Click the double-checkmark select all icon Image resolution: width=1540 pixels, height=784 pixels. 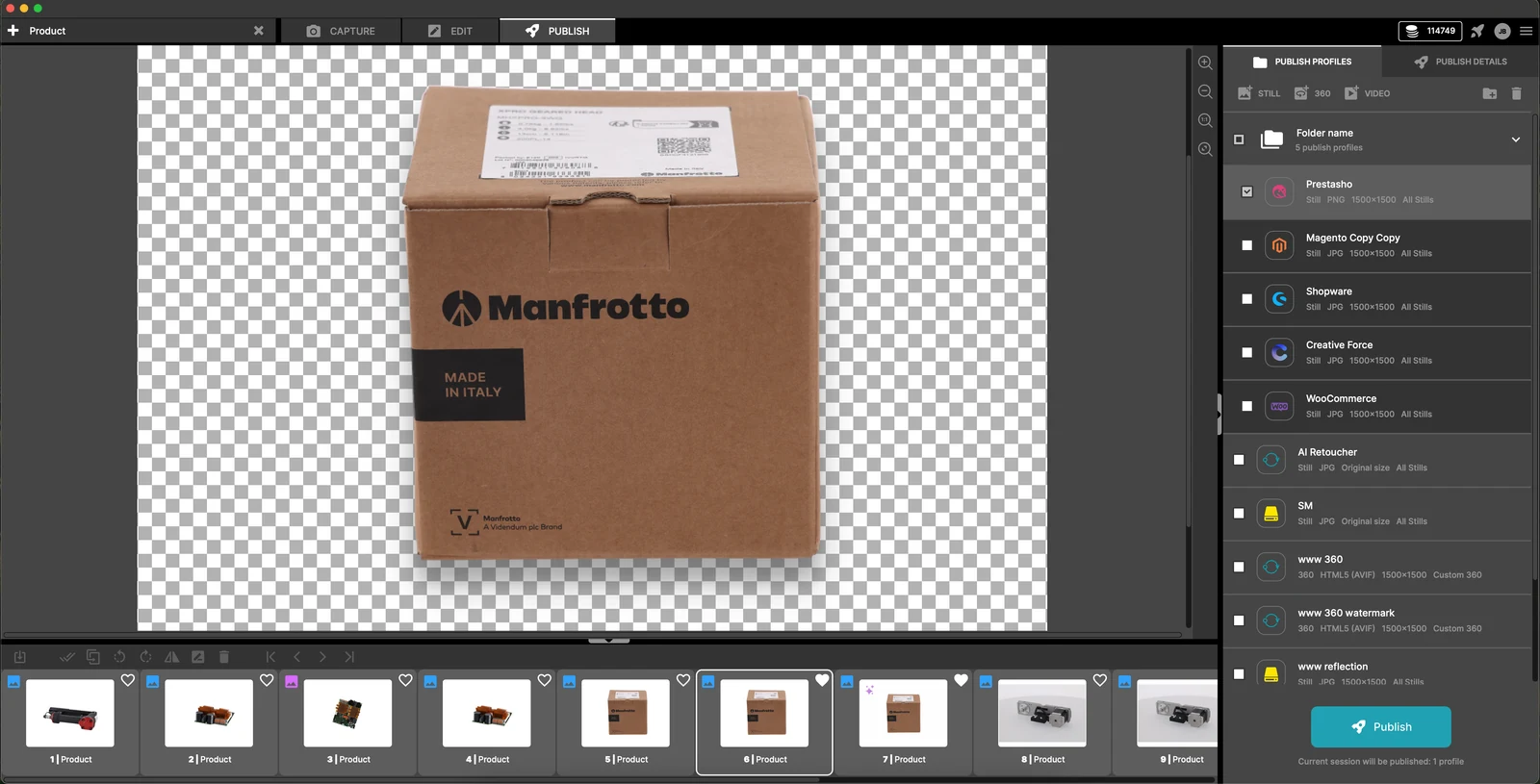point(66,657)
